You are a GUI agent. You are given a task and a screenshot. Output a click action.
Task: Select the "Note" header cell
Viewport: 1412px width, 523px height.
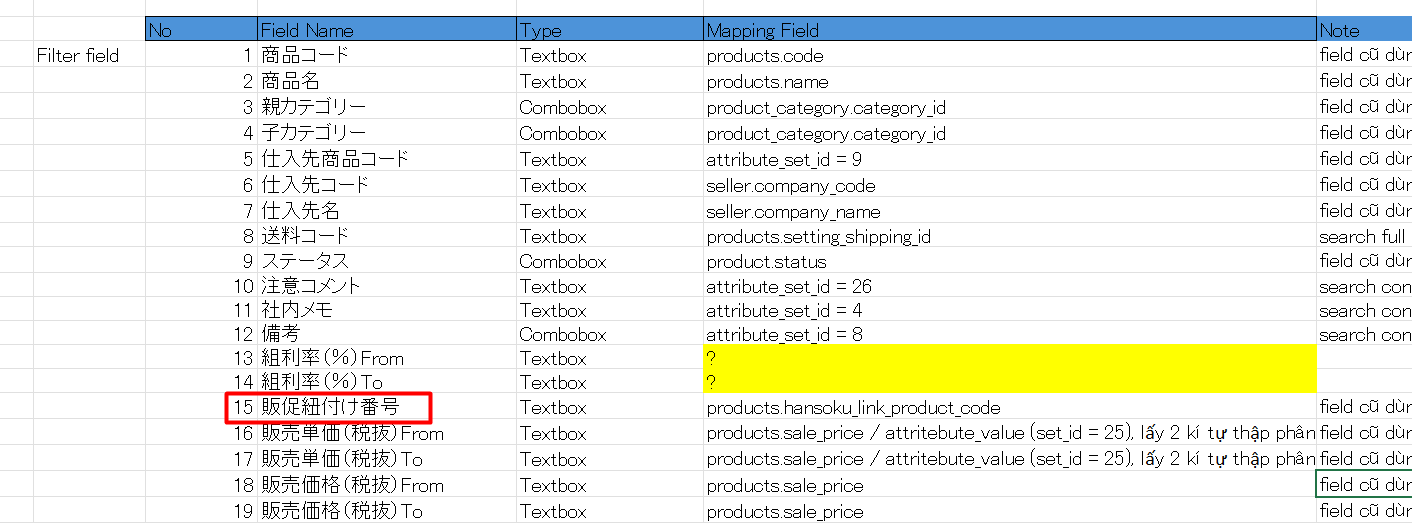[x=1363, y=30]
